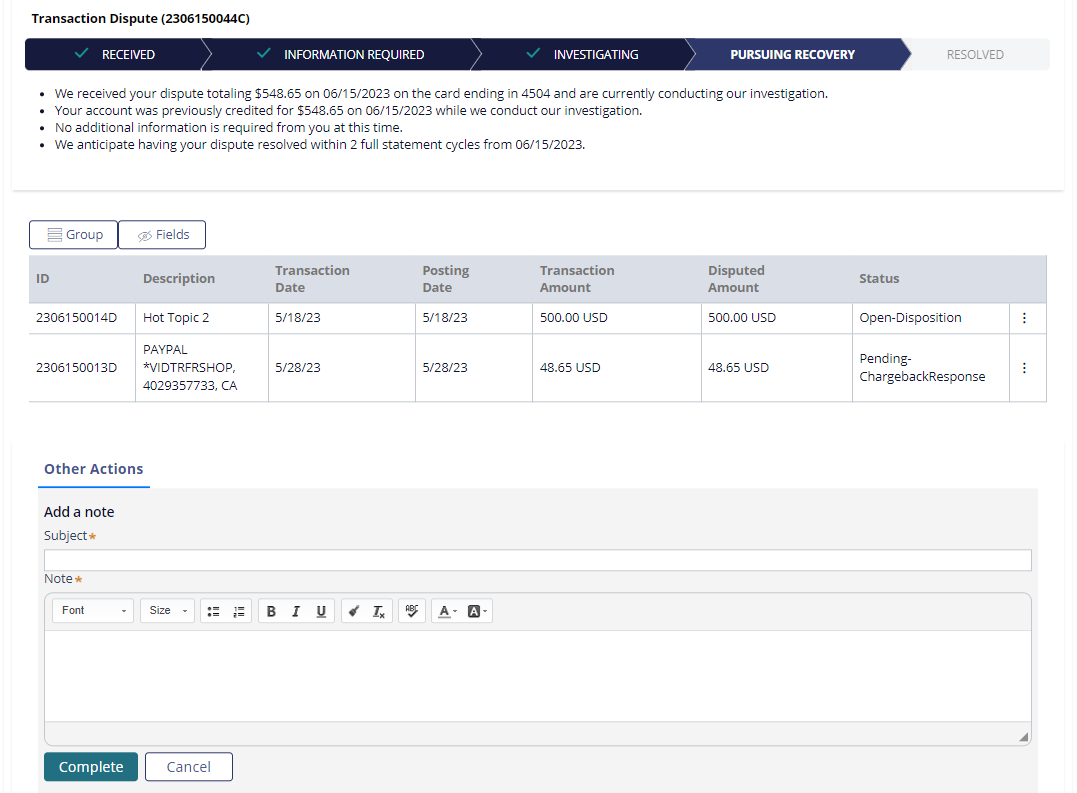1077x793 pixels.
Task: Click the INFORMATION REQUIRED stage step
Action: point(341,54)
